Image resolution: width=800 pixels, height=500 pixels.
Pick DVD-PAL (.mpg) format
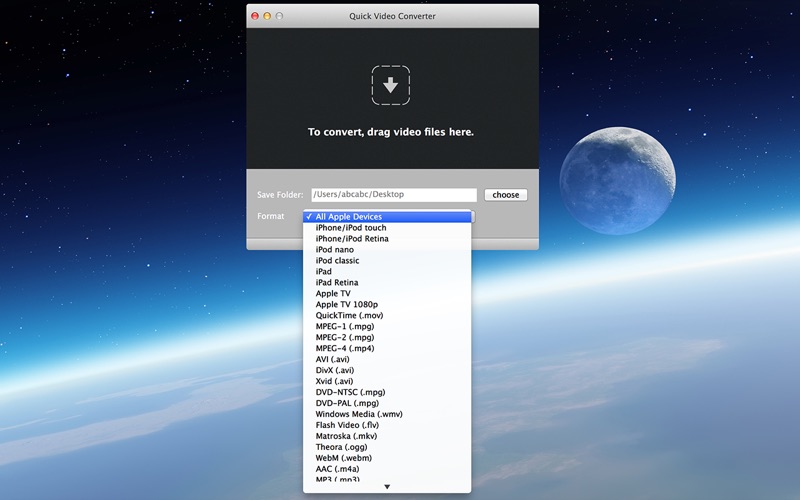387,403
